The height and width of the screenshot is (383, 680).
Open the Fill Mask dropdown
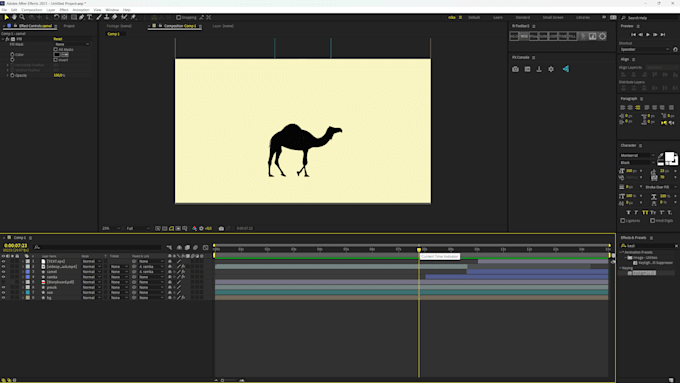point(72,44)
